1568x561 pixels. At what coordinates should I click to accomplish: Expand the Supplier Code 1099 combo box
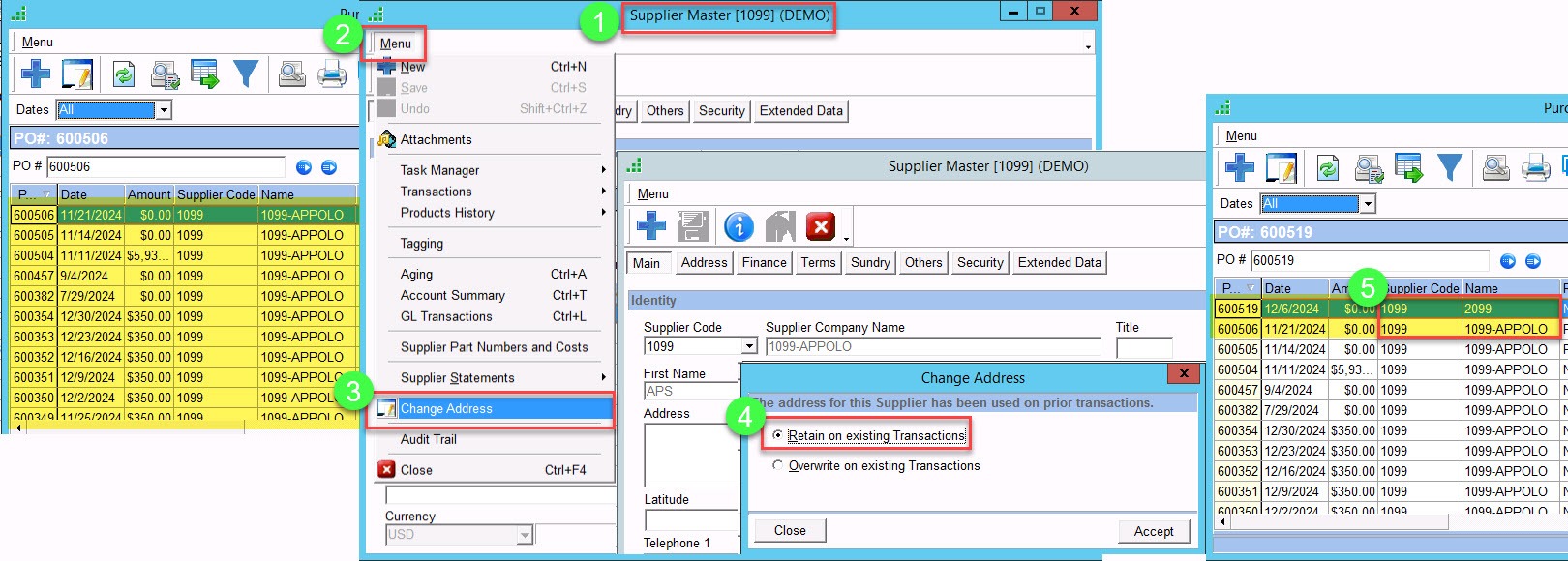coord(749,346)
